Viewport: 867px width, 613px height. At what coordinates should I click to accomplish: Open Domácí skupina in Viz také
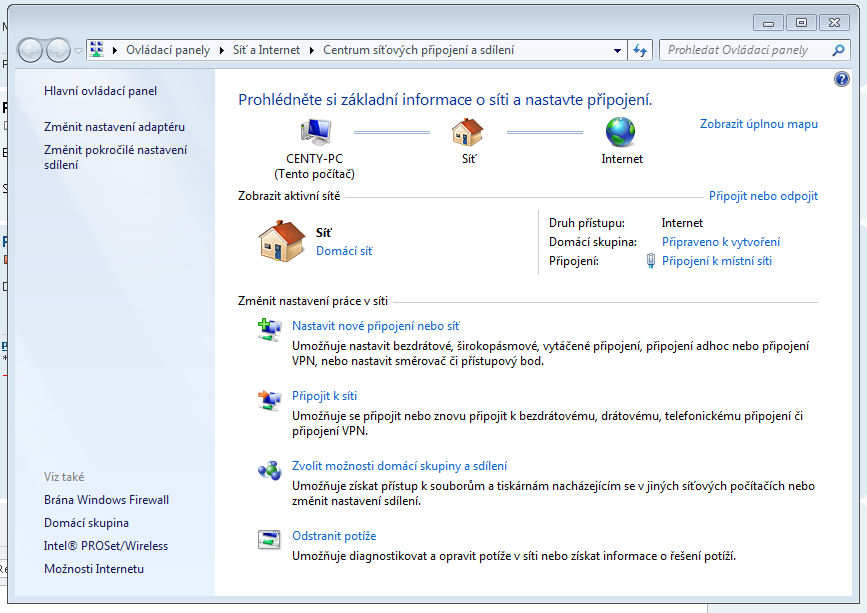click(x=86, y=523)
